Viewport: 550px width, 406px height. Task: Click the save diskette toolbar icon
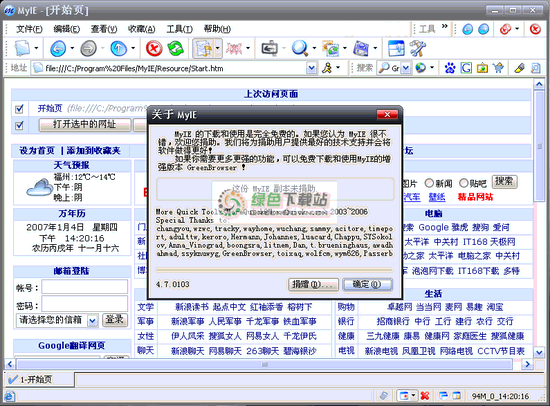click(361, 48)
